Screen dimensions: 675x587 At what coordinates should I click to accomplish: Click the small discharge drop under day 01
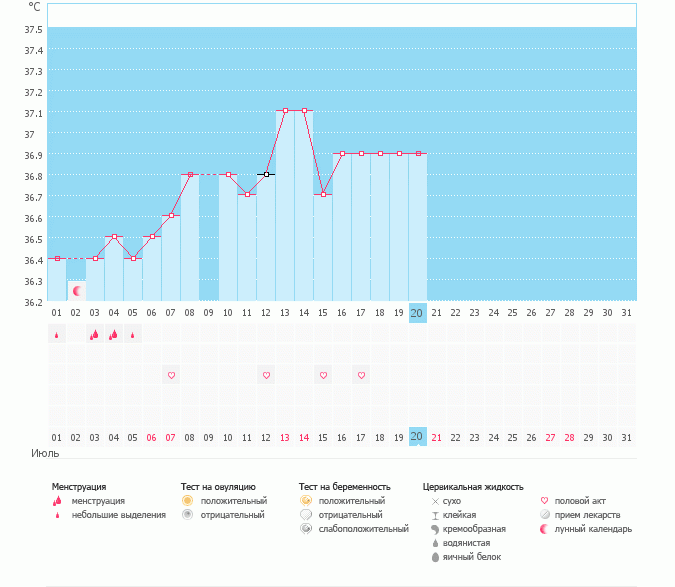[56, 335]
